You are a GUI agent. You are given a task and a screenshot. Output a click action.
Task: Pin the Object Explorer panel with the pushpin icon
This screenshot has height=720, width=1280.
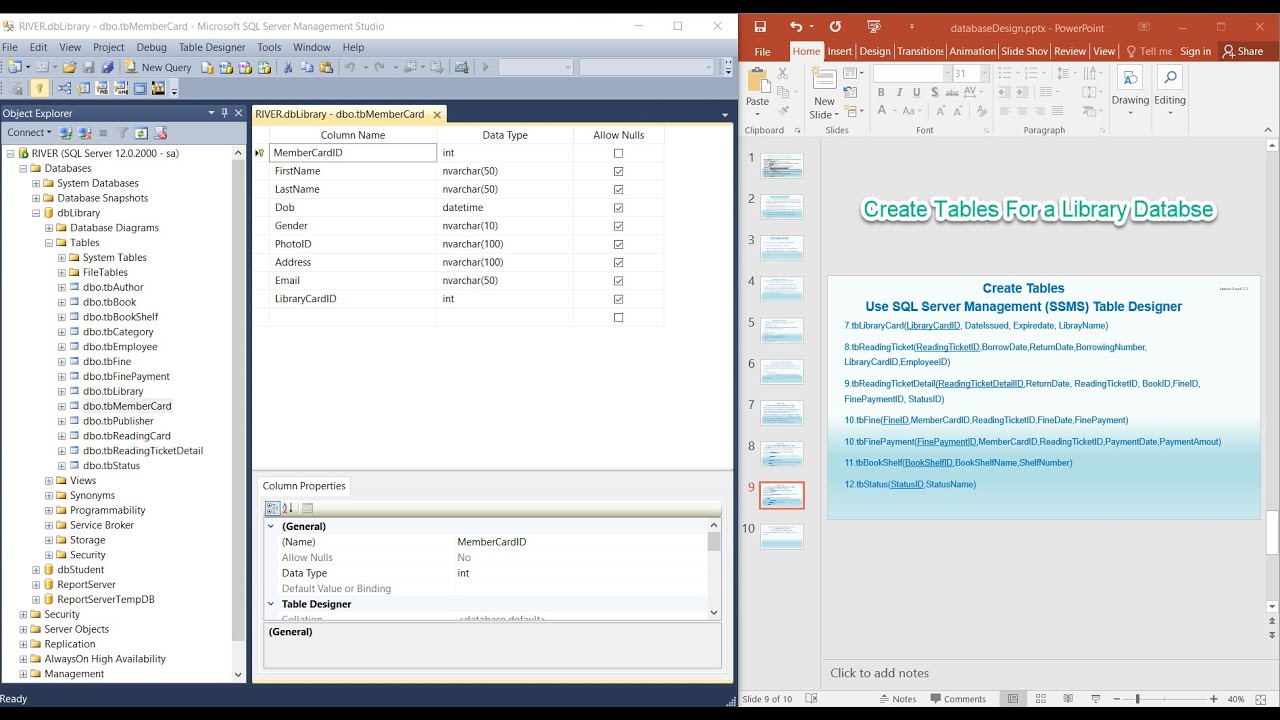click(224, 113)
